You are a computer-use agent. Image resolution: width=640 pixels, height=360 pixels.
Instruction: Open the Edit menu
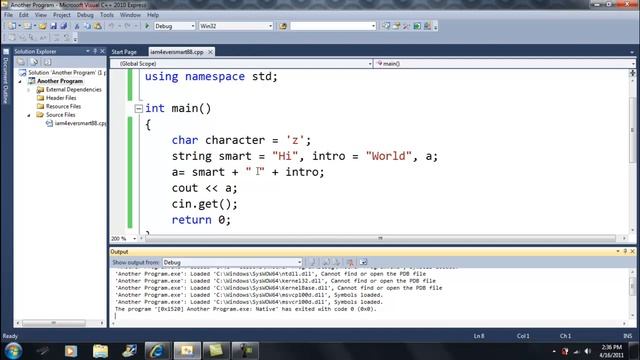[24, 15]
